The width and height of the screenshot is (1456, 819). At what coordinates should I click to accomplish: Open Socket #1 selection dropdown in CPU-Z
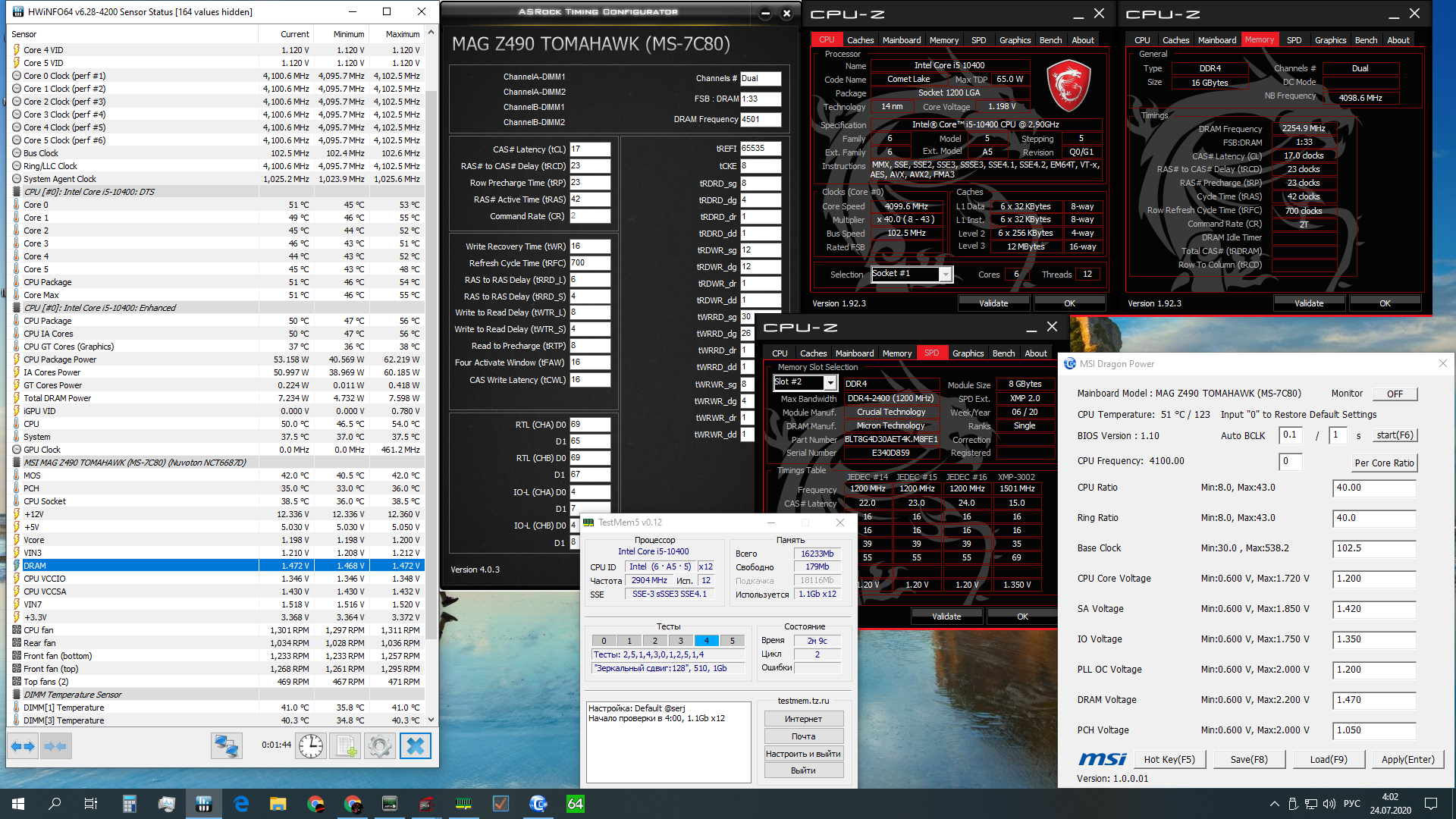(946, 275)
